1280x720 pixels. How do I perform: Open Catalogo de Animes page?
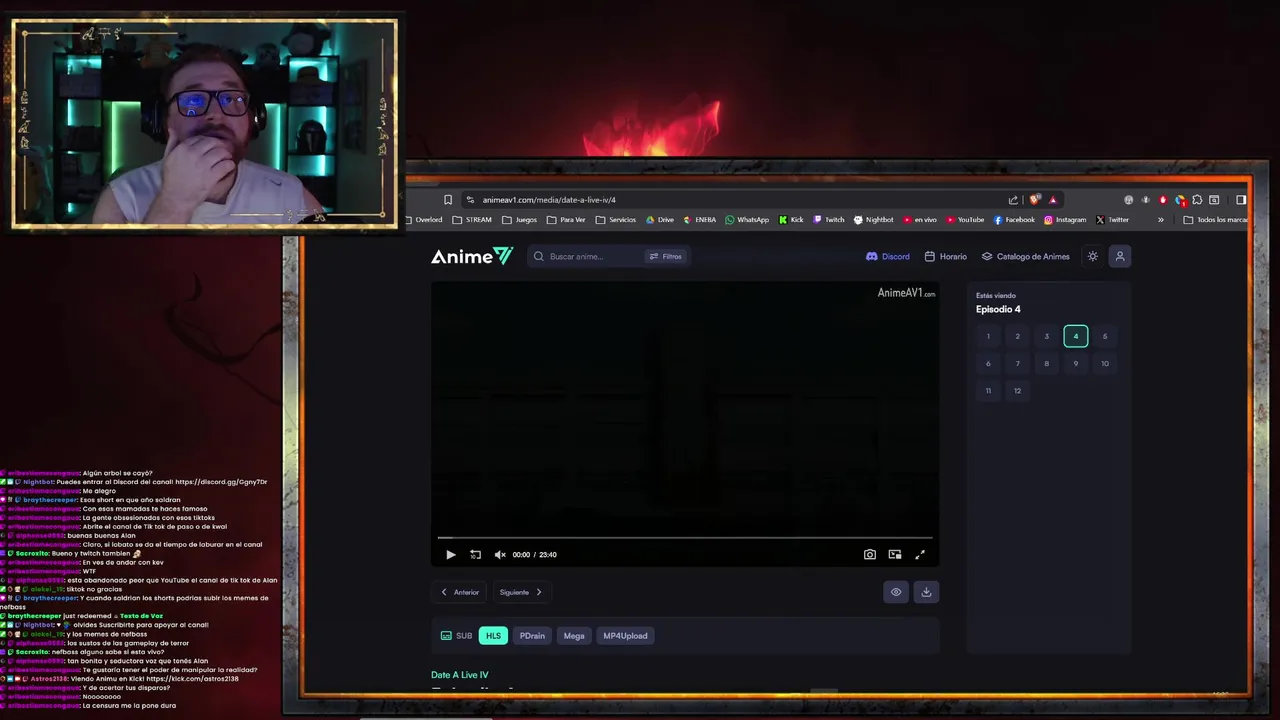[x=1025, y=256]
